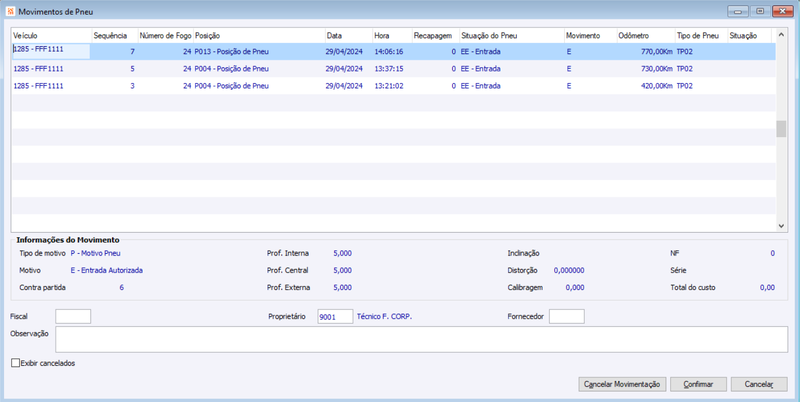
Task: Click the app icon in the title bar
Action: (x=11, y=11)
